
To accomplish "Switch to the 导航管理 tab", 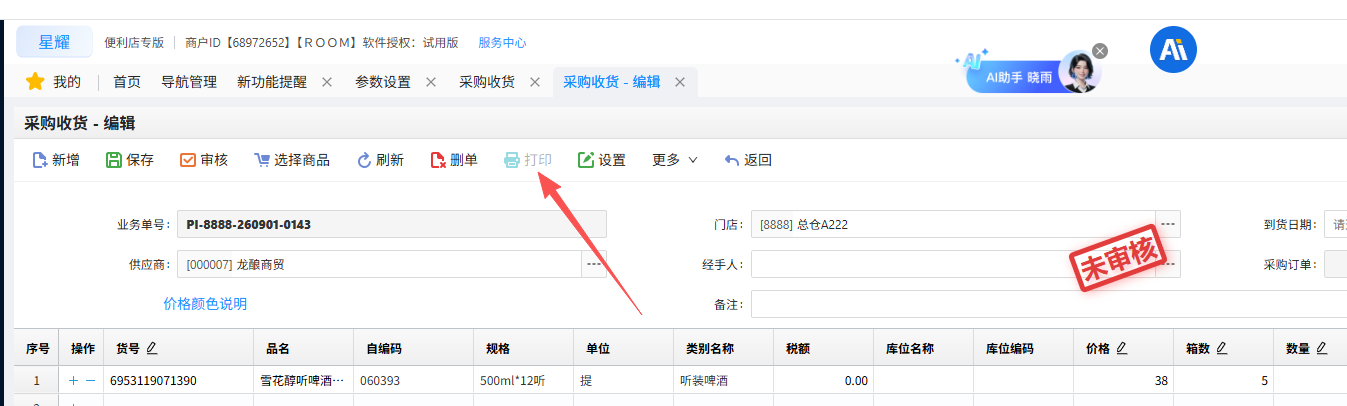I will click(x=189, y=82).
